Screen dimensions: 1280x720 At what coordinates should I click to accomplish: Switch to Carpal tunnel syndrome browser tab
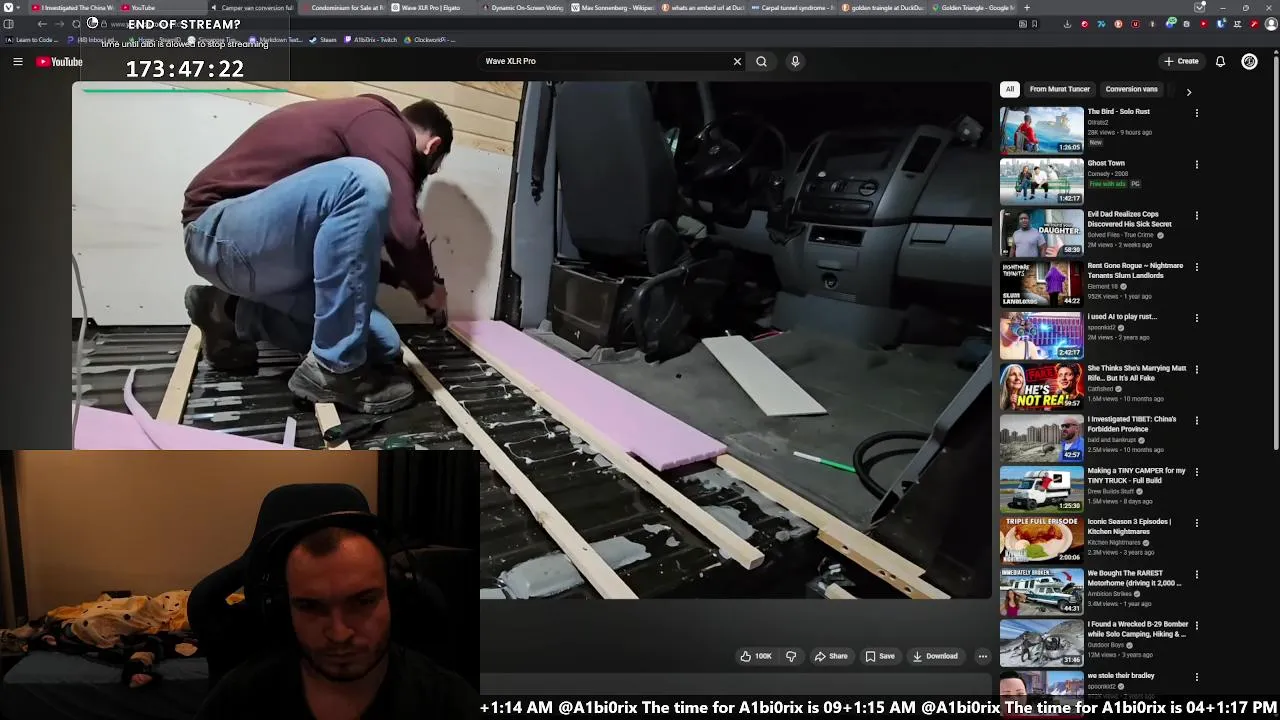coord(791,8)
